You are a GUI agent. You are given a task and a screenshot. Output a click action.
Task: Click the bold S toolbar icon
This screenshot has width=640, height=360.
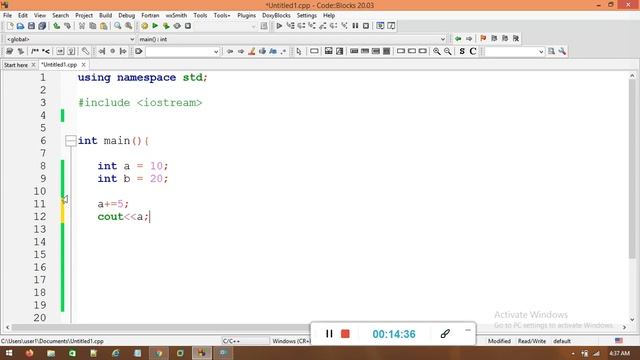click(x=462, y=51)
